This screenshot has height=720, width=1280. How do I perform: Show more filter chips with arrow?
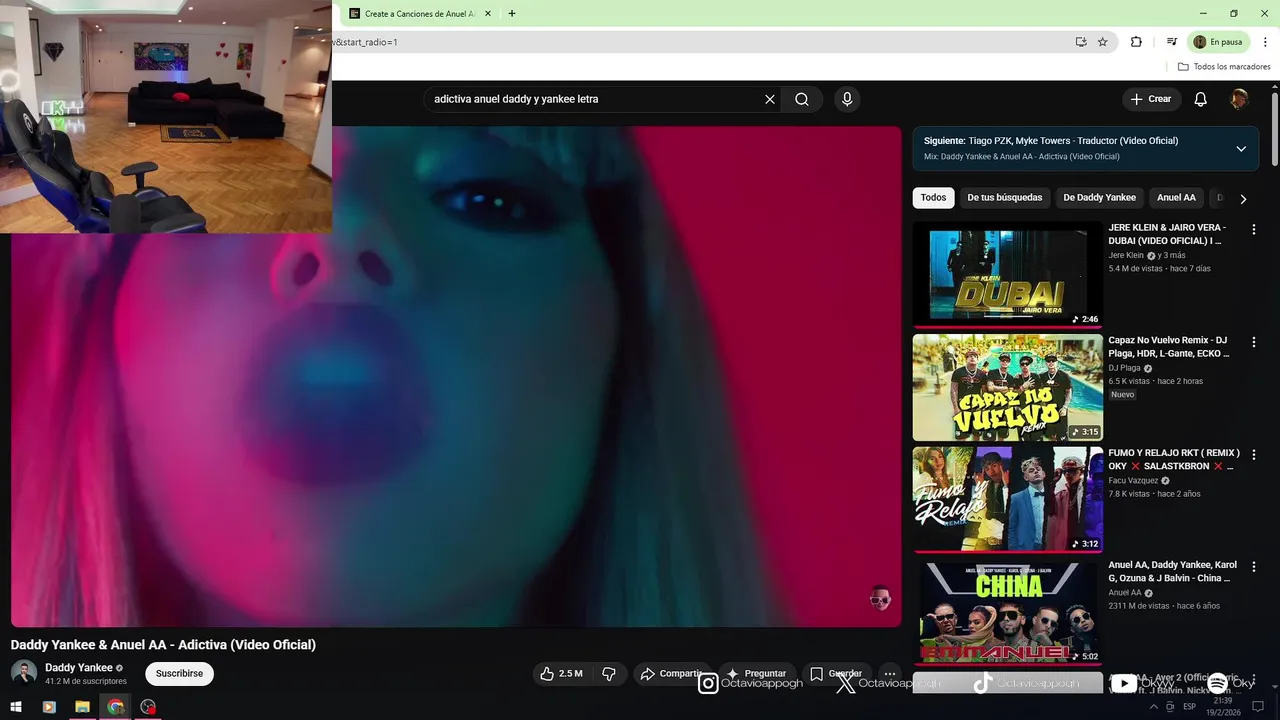coord(1243,199)
